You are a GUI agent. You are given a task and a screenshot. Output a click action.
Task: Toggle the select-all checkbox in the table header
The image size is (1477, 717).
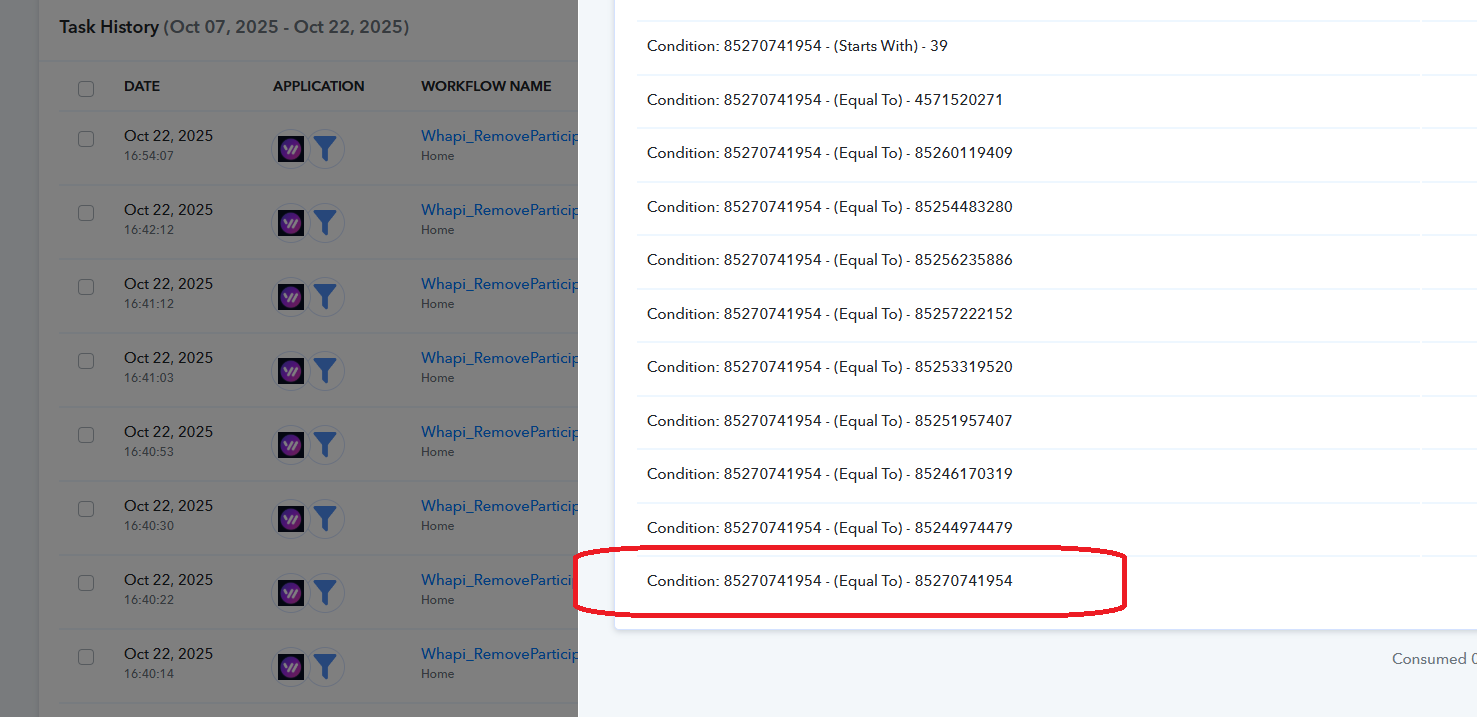[86, 88]
